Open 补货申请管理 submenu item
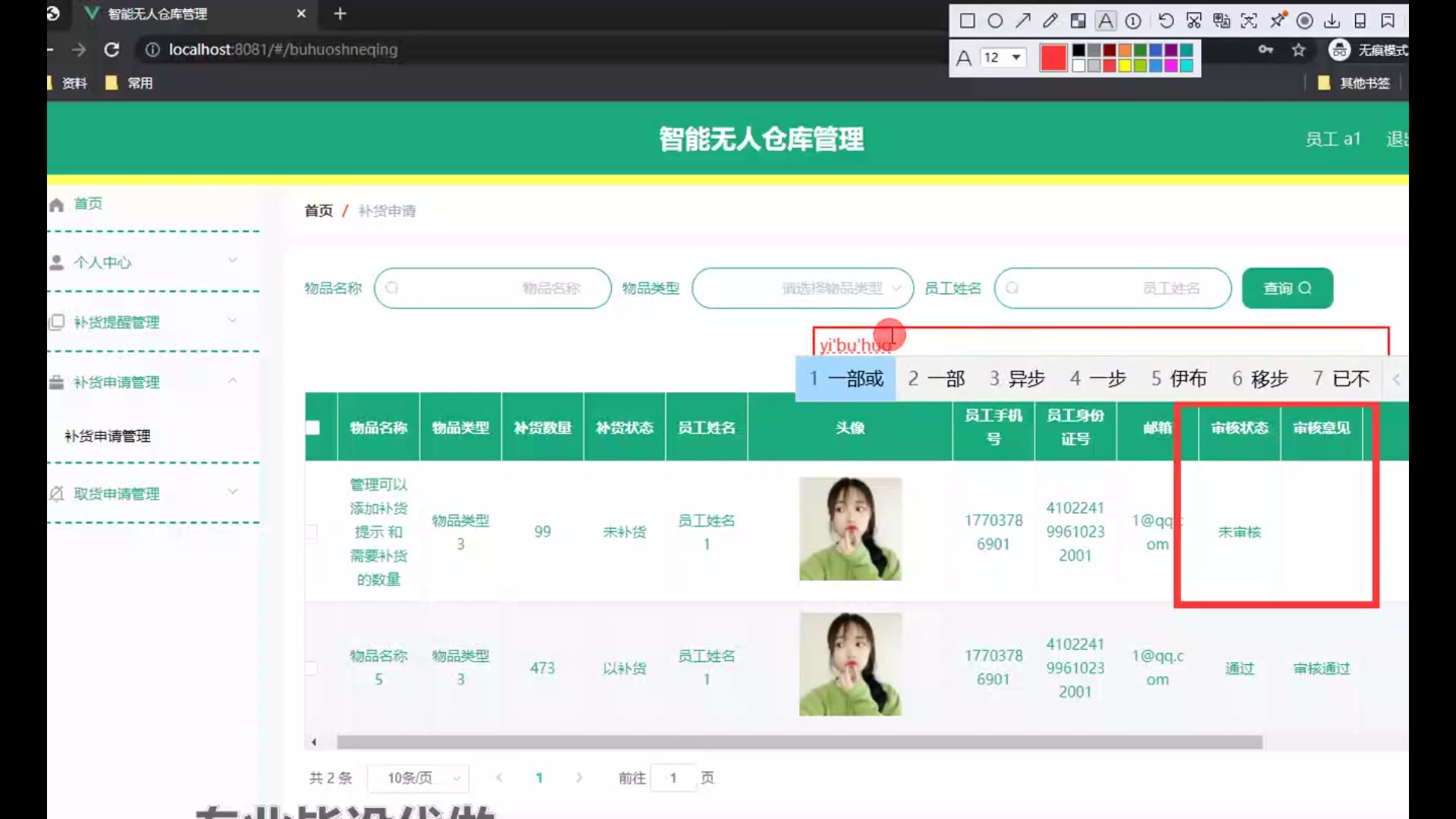Screen dimensions: 1456x819 (108, 436)
